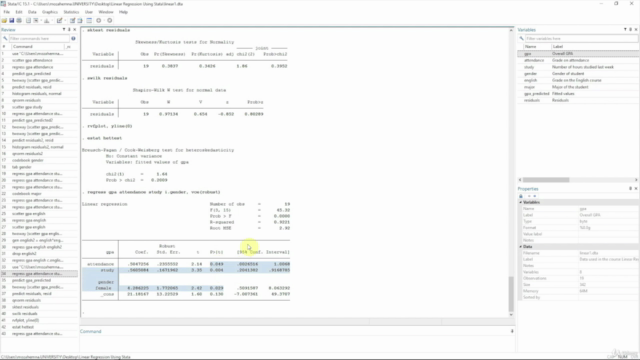The width and height of the screenshot is (640, 360).
Task: Click the Open file toolbar icon
Action: 4,20
